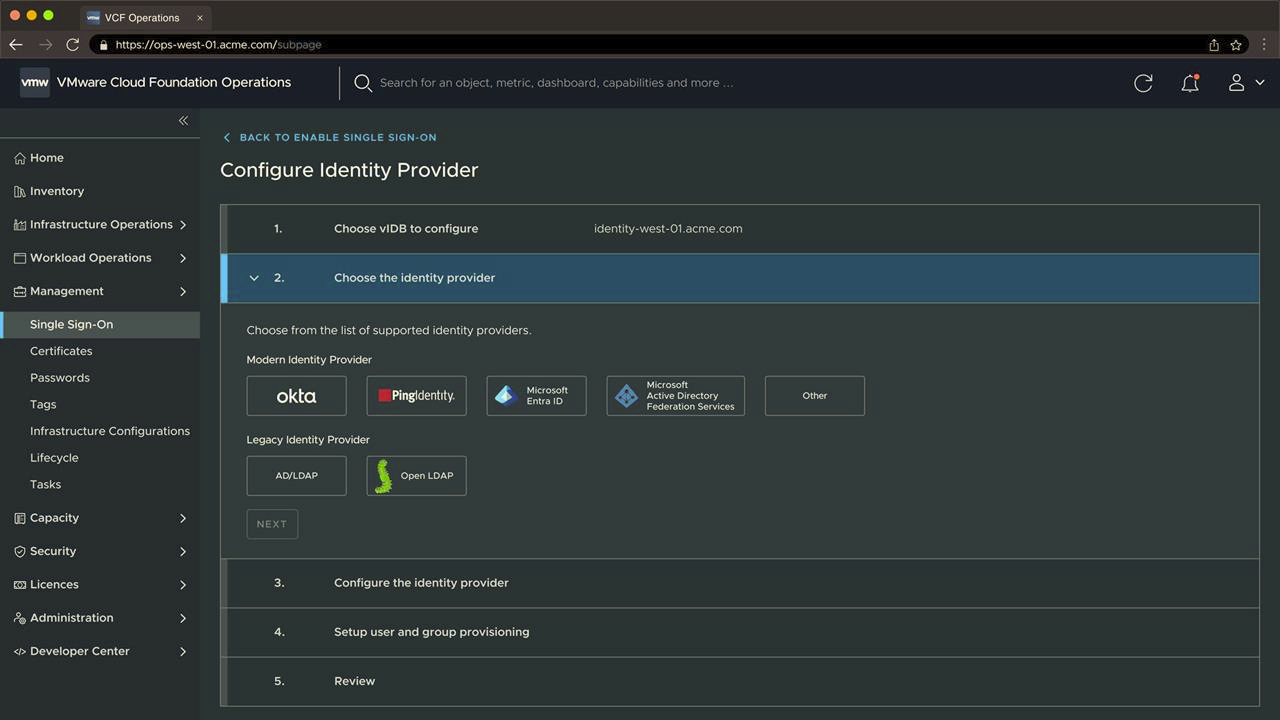1280x720 pixels.
Task: Click the browser back arrow
Action: 16,45
